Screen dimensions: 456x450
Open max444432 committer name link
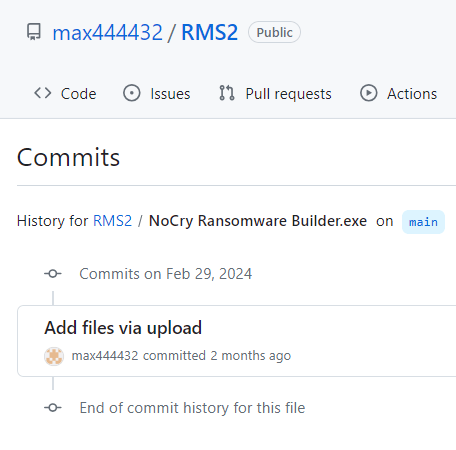tap(105, 356)
